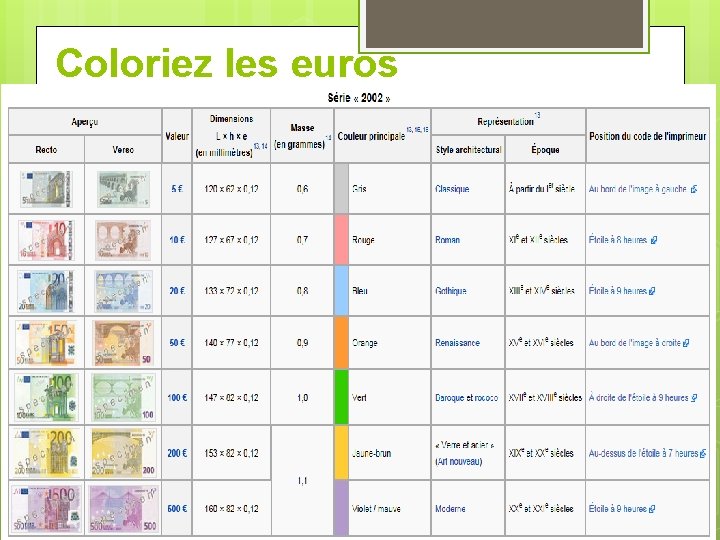Select the 500 euro verso banknote image
The height and width of the screenshot is (540, 720).
[124, 508]
